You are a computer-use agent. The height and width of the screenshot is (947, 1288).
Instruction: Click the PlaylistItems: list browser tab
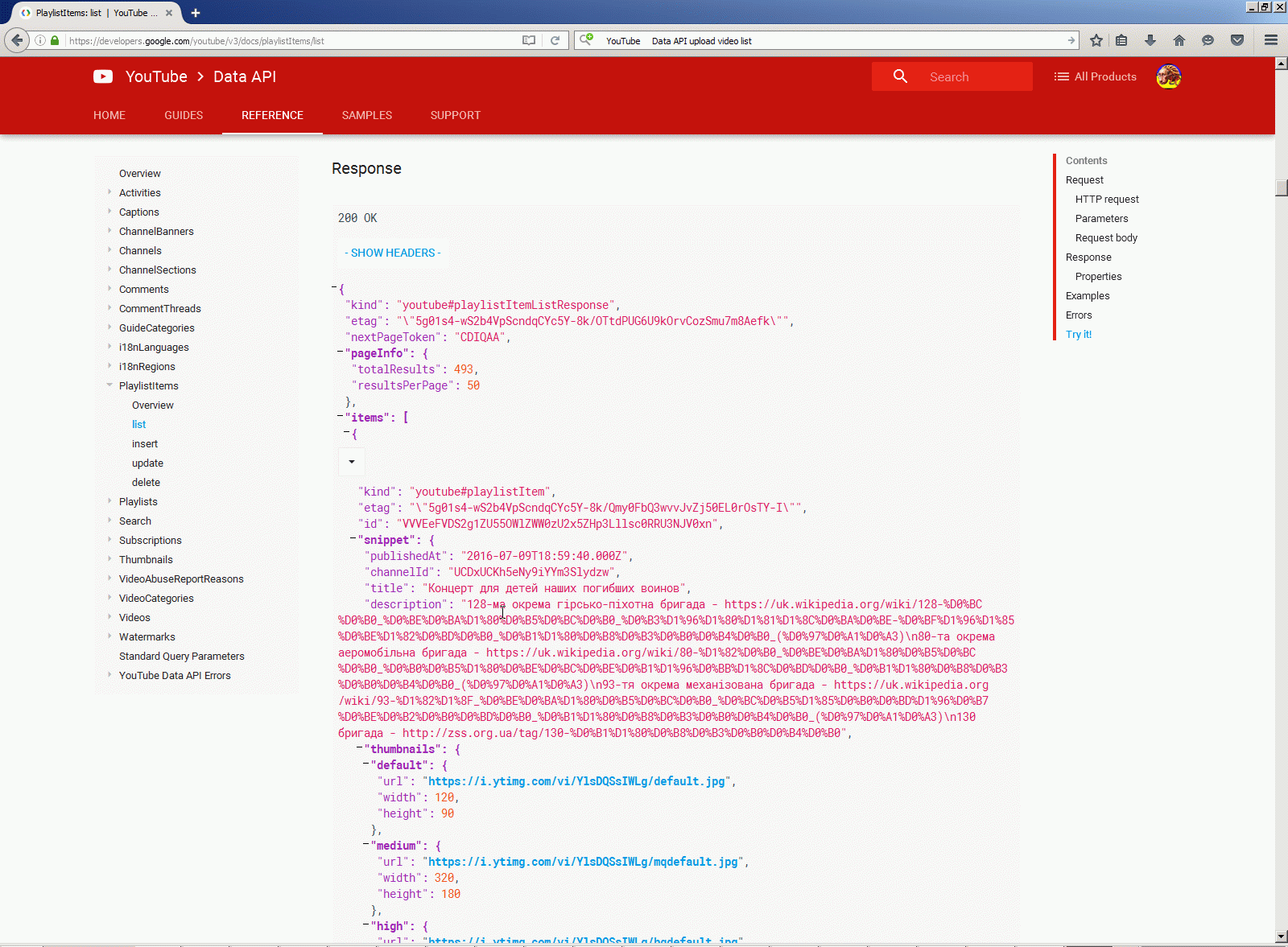pyautogui.click(x=97, y=13)
